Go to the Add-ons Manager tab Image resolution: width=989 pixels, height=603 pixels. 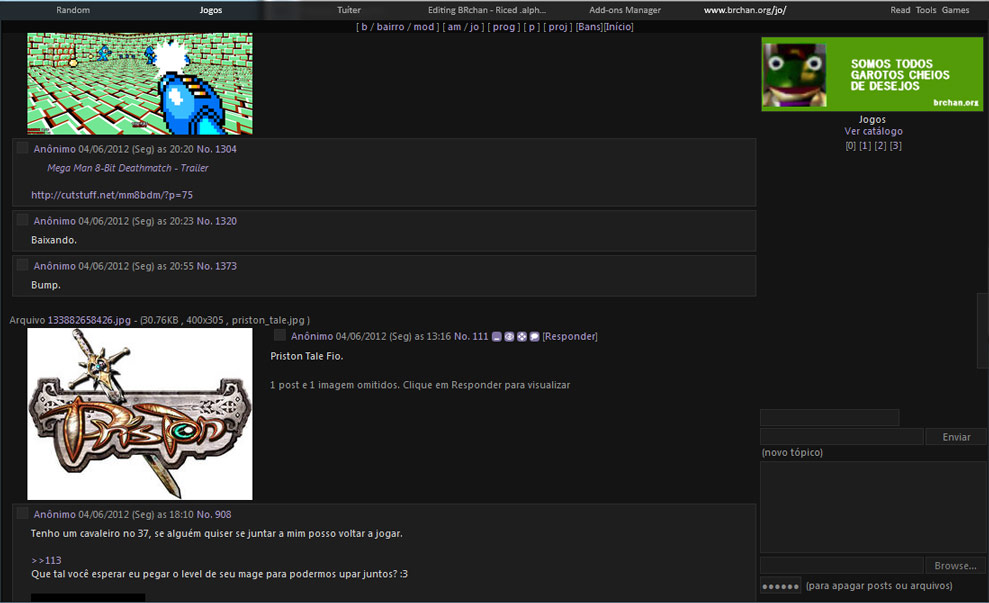(x=625, y=10)
